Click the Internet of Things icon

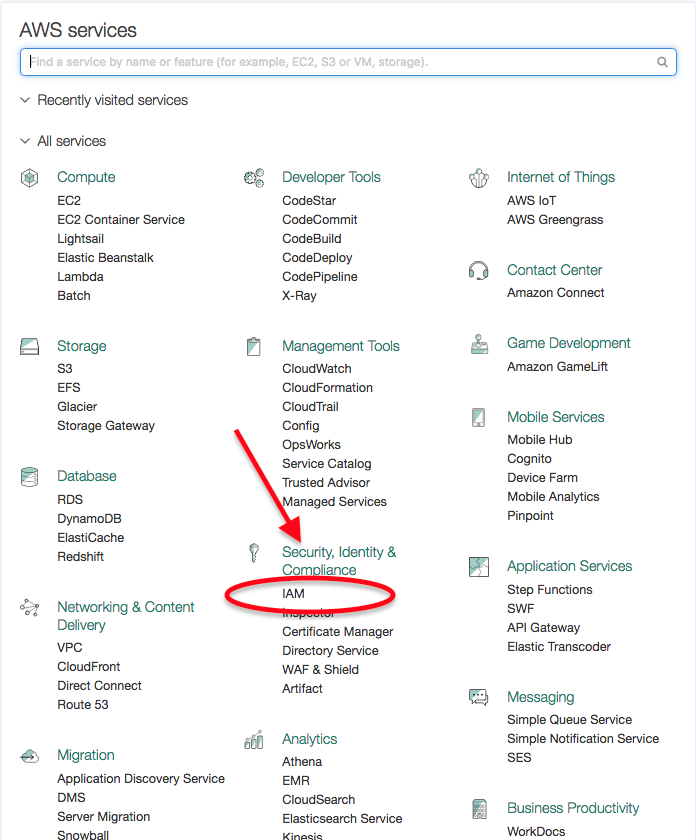click(x=479, y=178)
